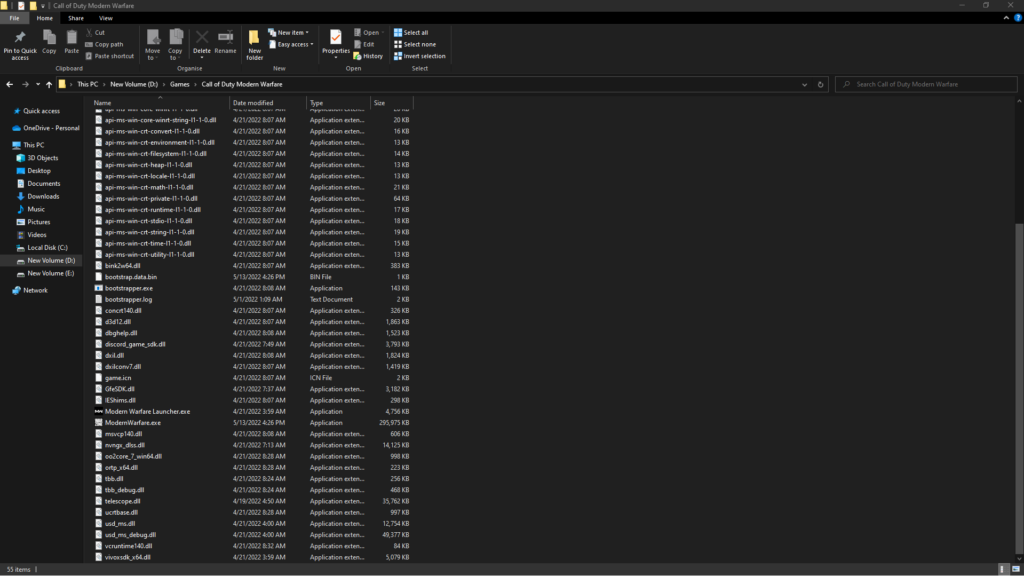
Task: Open the Move to menu
Action: pos(152,44)
